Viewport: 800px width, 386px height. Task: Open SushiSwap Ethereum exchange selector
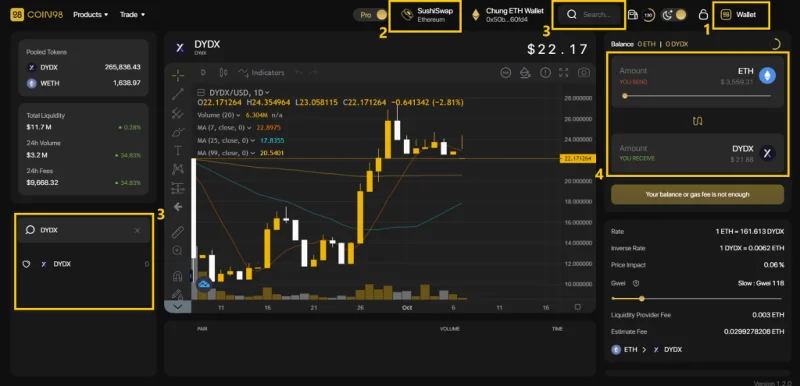(426, 15)
